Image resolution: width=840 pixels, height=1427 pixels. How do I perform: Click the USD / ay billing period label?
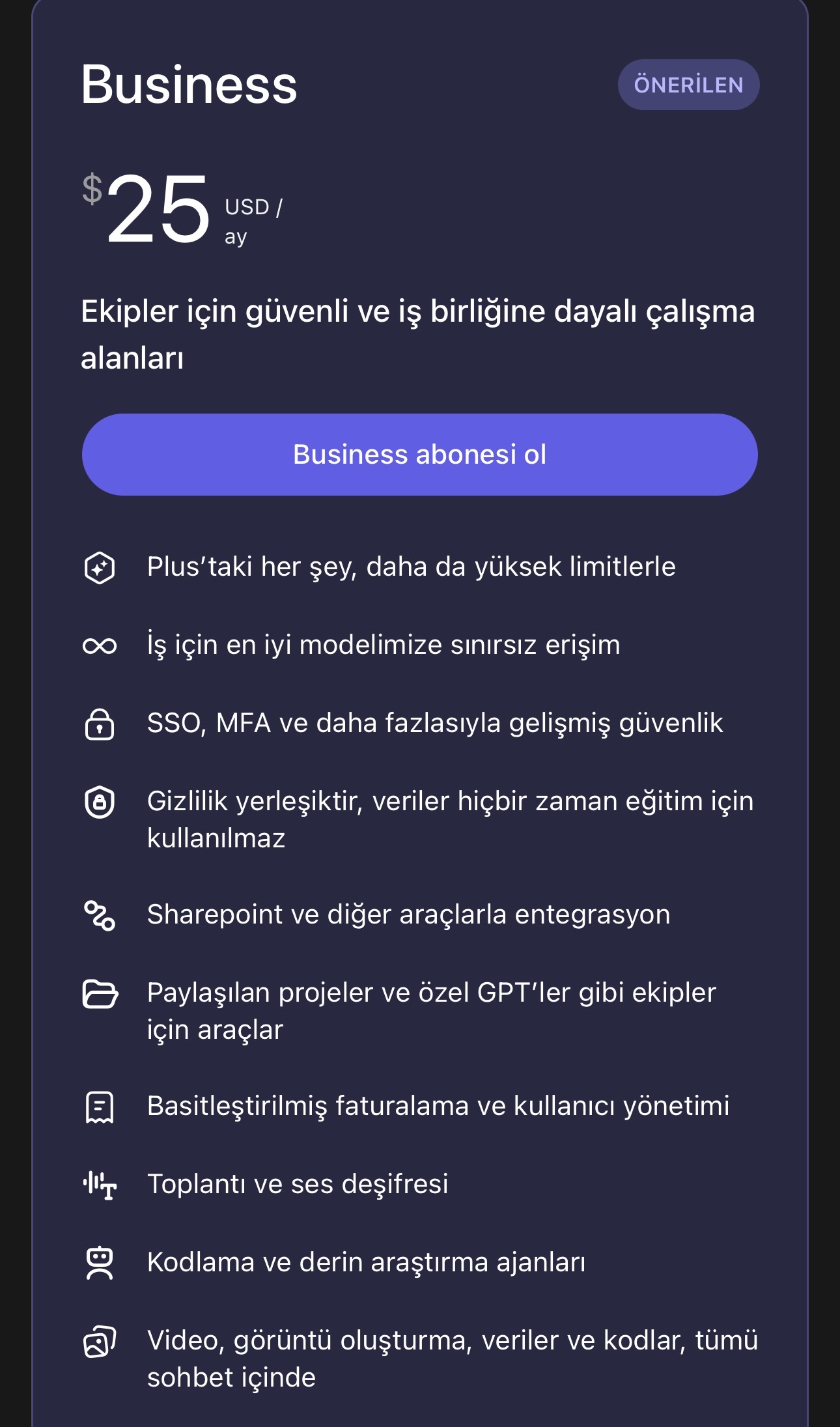pyautogui.click(x=253, y=221)
